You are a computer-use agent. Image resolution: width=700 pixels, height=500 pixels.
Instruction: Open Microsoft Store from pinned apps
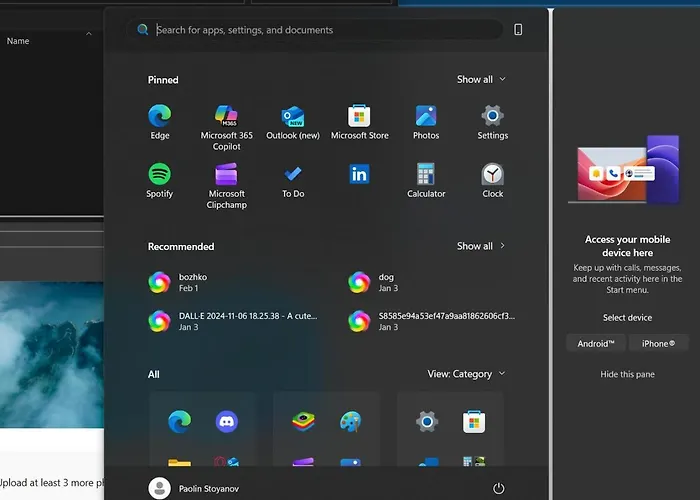tap(359, 117)
